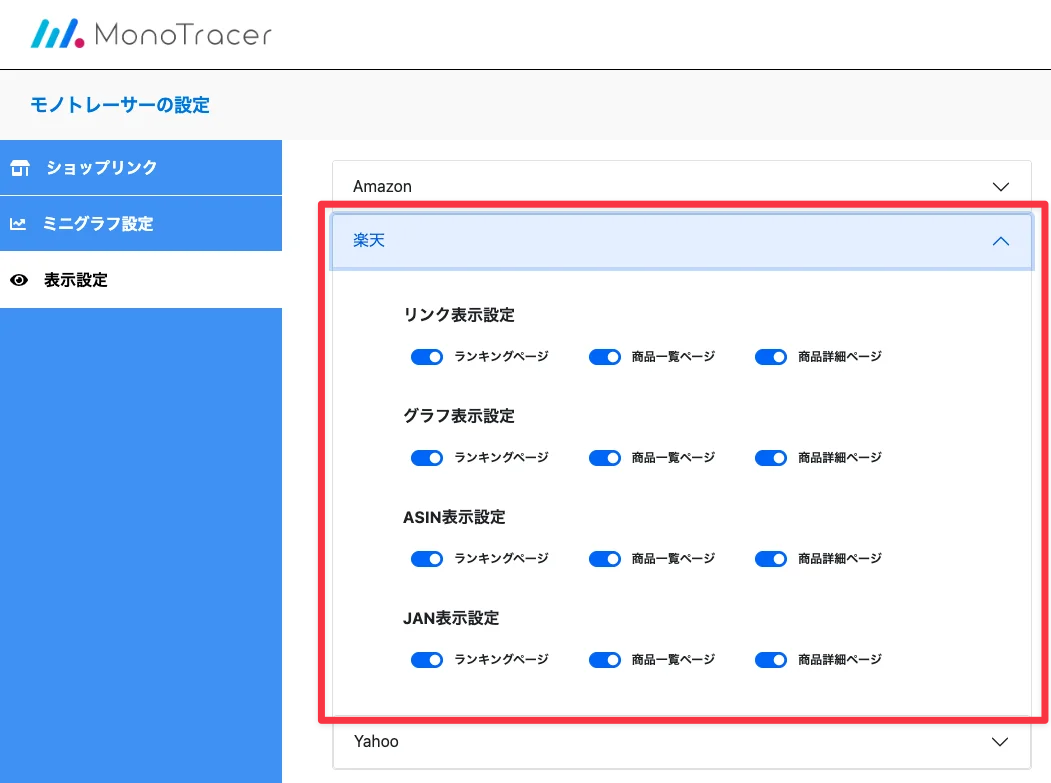Toggle ASIN表示設定 商品一覧ページ switch

point(605,559)
